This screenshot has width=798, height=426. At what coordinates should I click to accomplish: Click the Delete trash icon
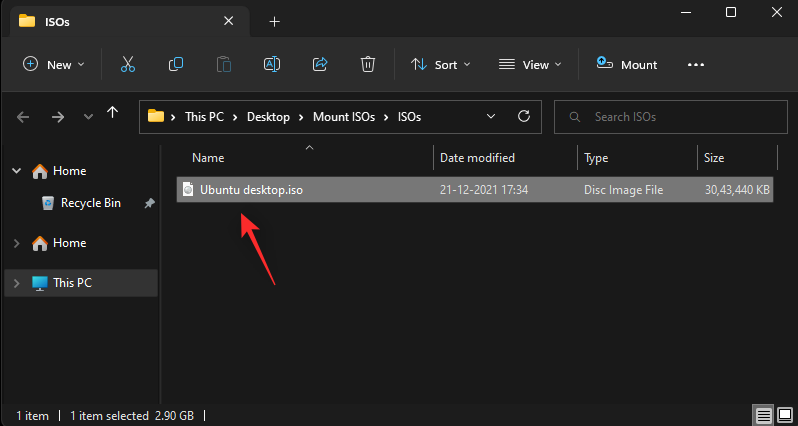(368, 65)
